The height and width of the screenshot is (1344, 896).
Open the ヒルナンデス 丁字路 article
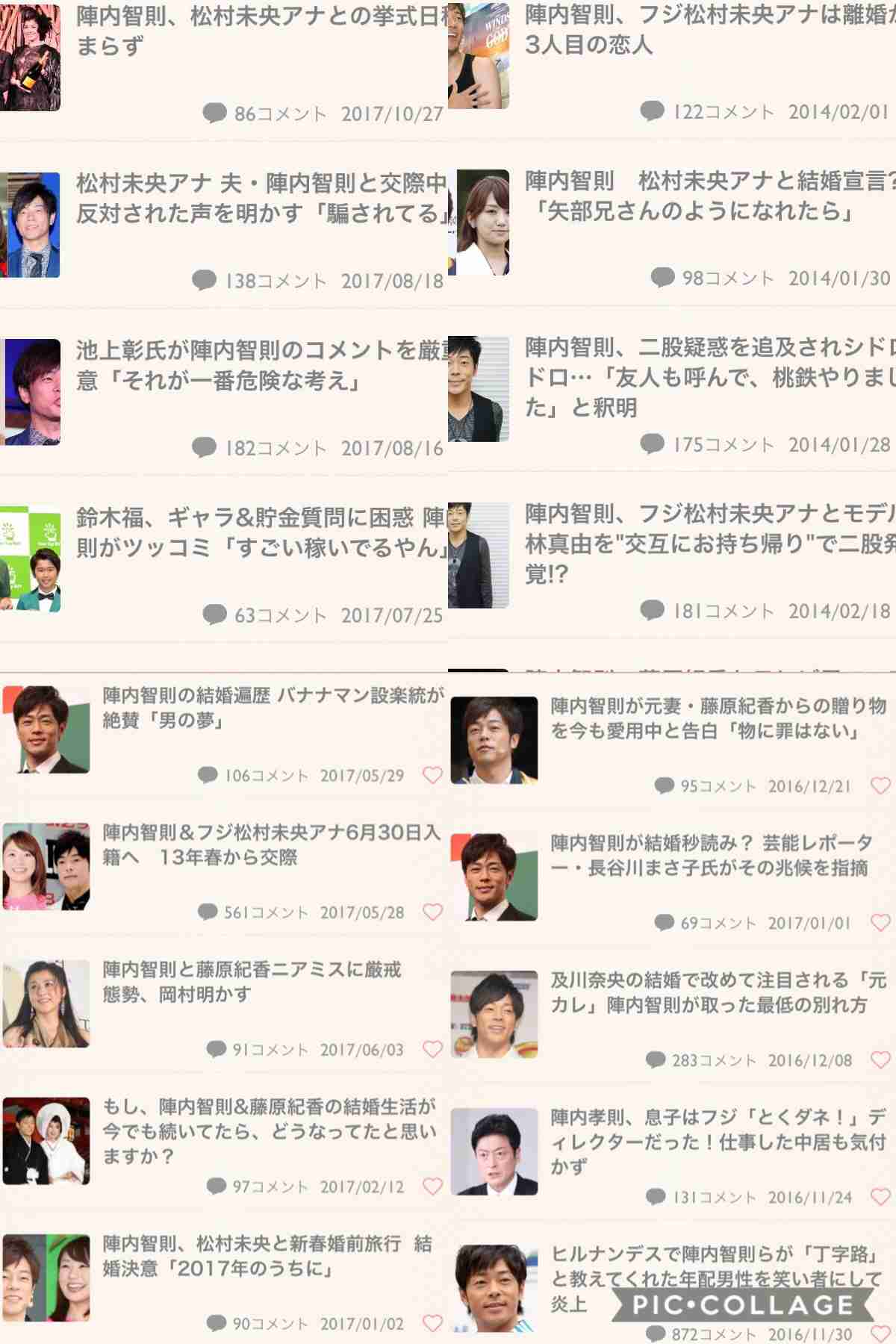tap(717, 1279)
